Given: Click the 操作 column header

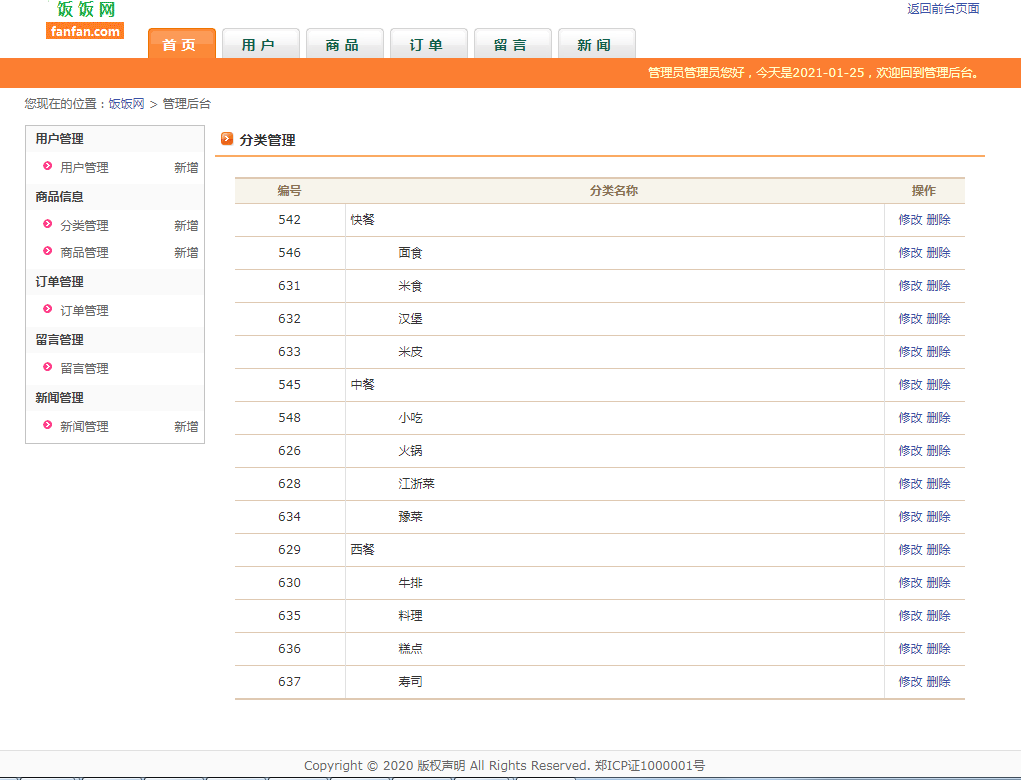Looking at the screenshot, I should (924, 191).
